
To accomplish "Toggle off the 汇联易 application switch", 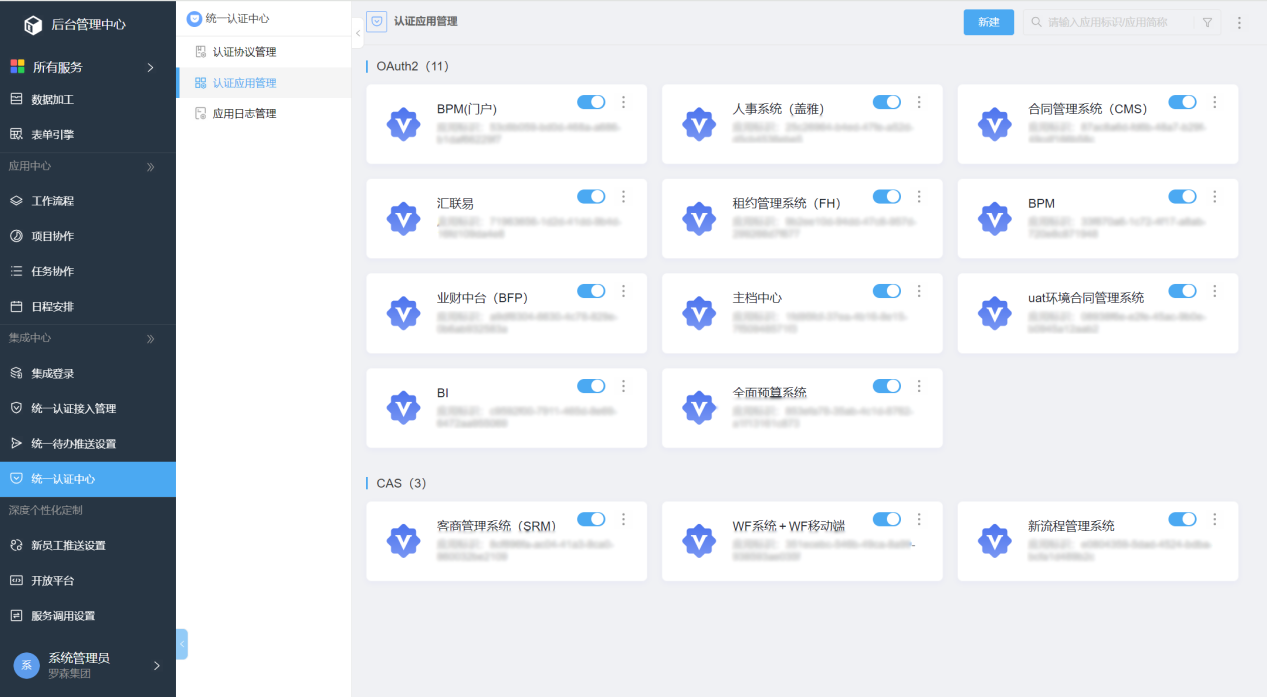I will 591,197.
